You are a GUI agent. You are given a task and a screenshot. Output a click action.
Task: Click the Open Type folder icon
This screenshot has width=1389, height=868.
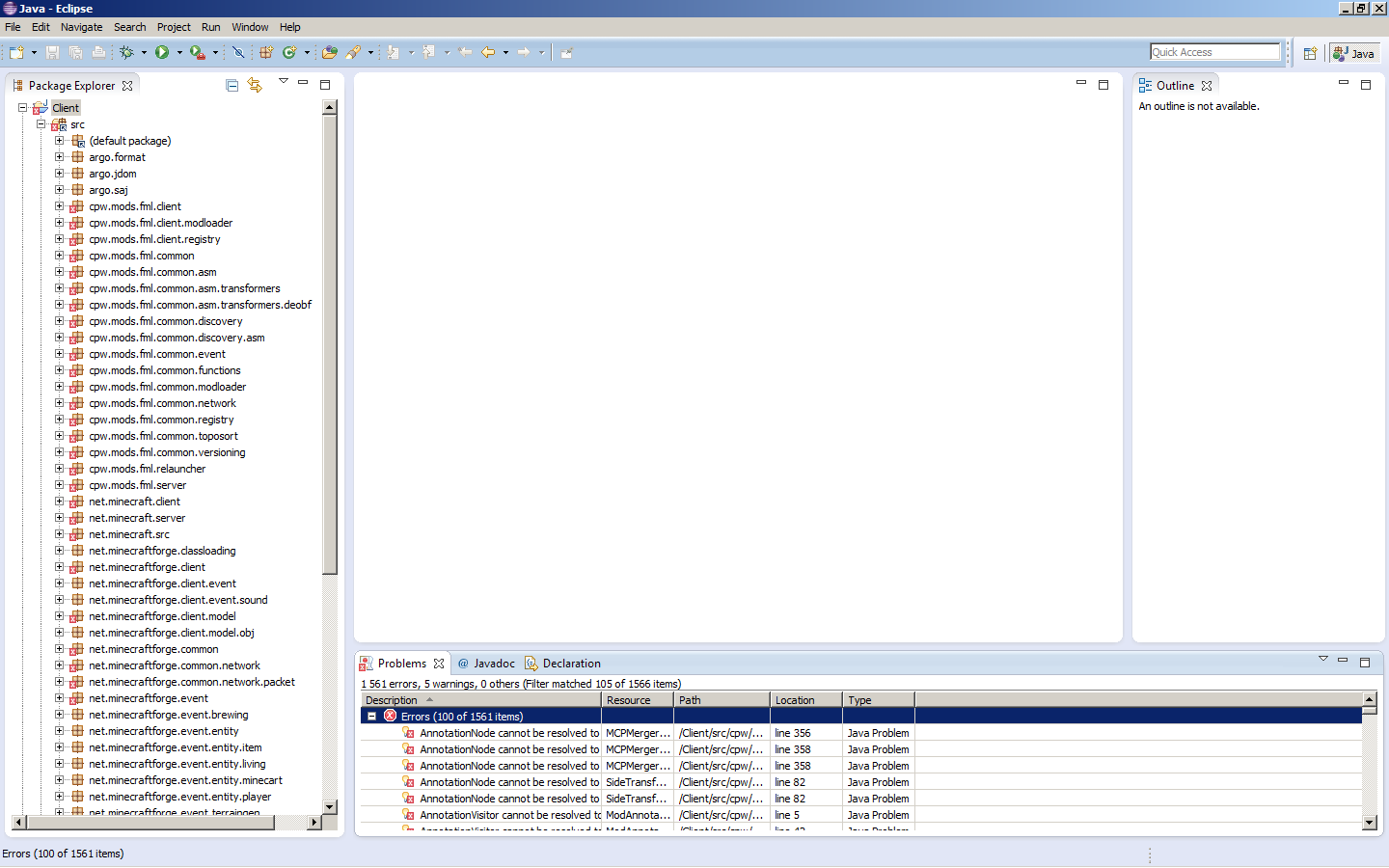tap(330, 53)
